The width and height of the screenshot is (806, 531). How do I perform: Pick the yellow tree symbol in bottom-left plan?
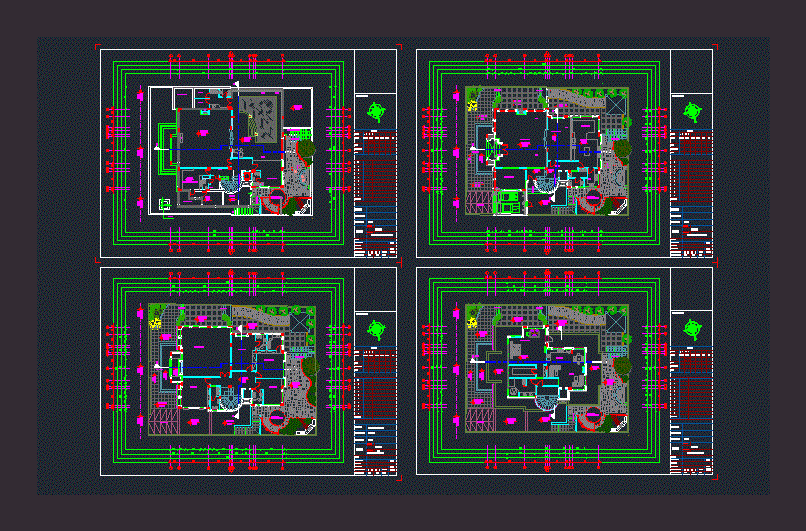click(x=155, y=322)
